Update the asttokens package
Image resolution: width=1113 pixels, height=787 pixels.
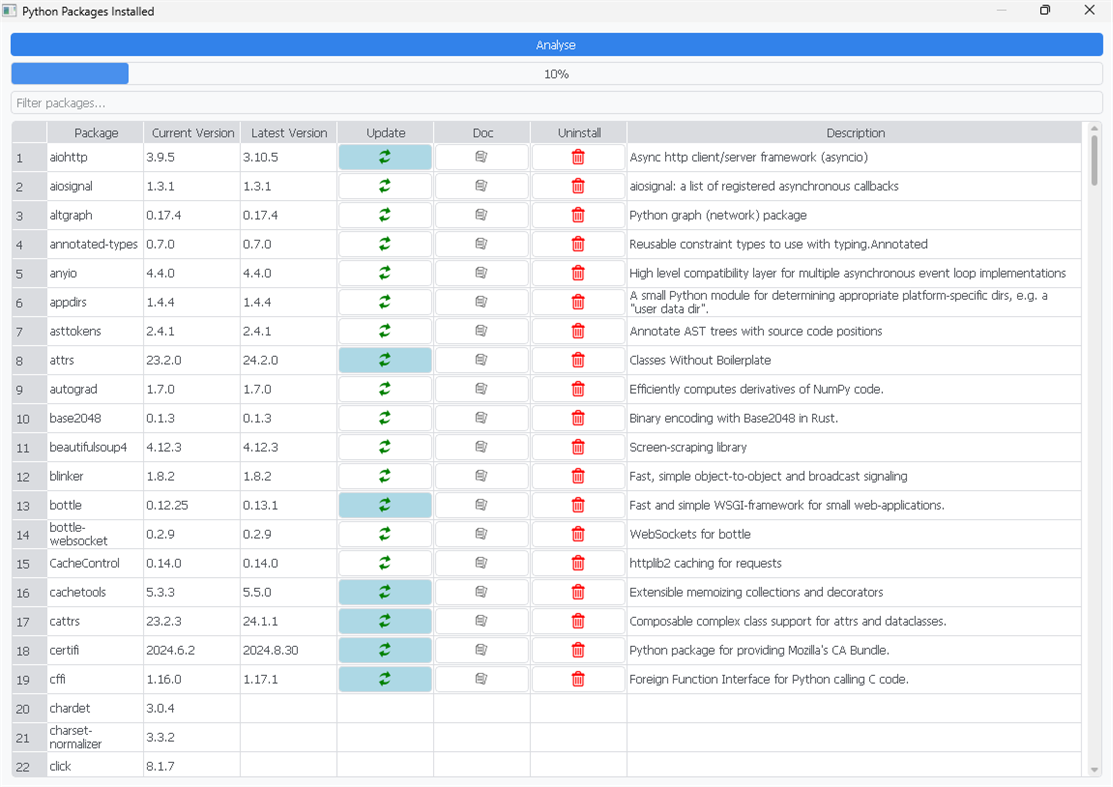point(385,331)
